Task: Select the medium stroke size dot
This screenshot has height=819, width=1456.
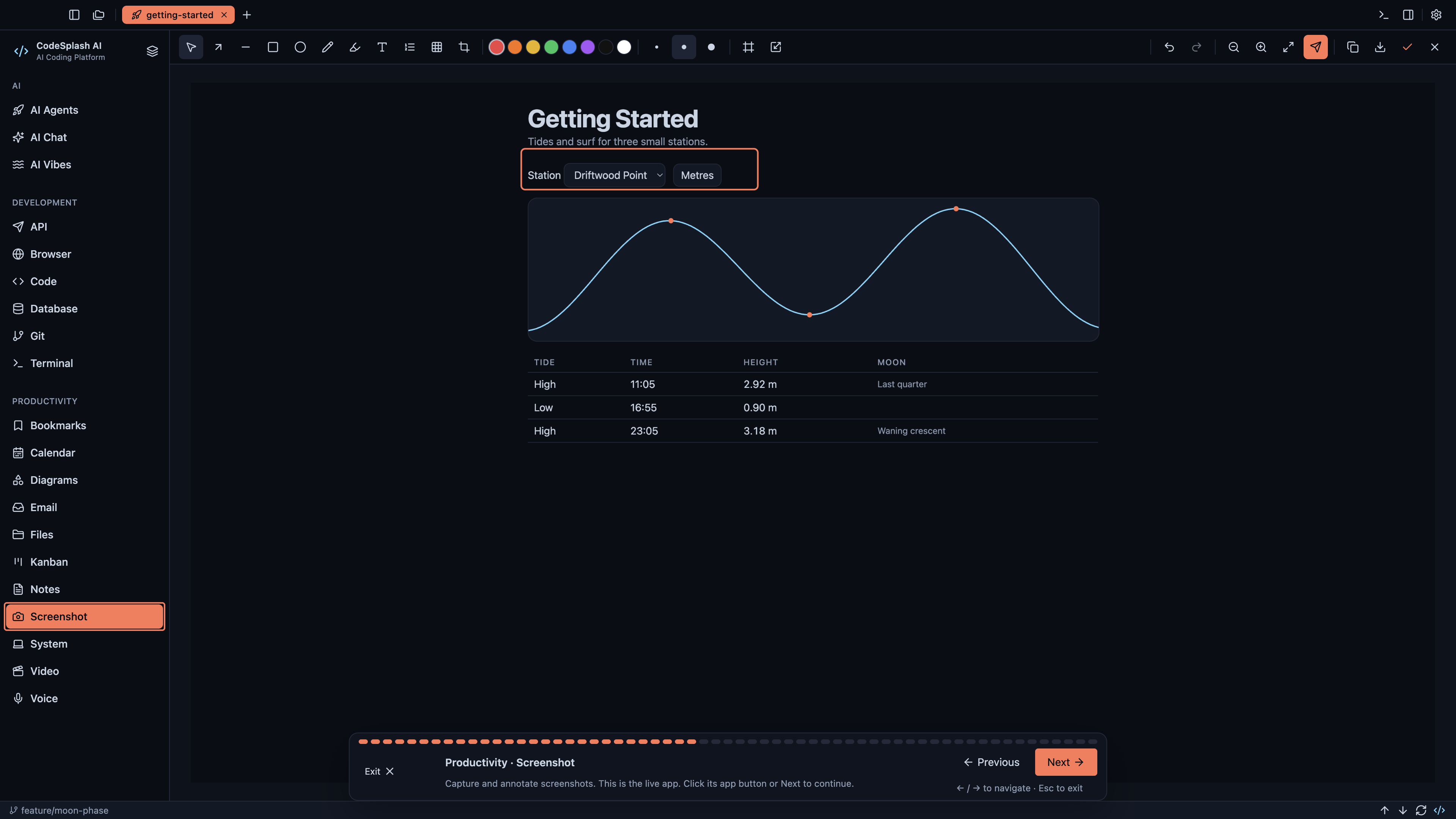Action: [x=684, y=47]
